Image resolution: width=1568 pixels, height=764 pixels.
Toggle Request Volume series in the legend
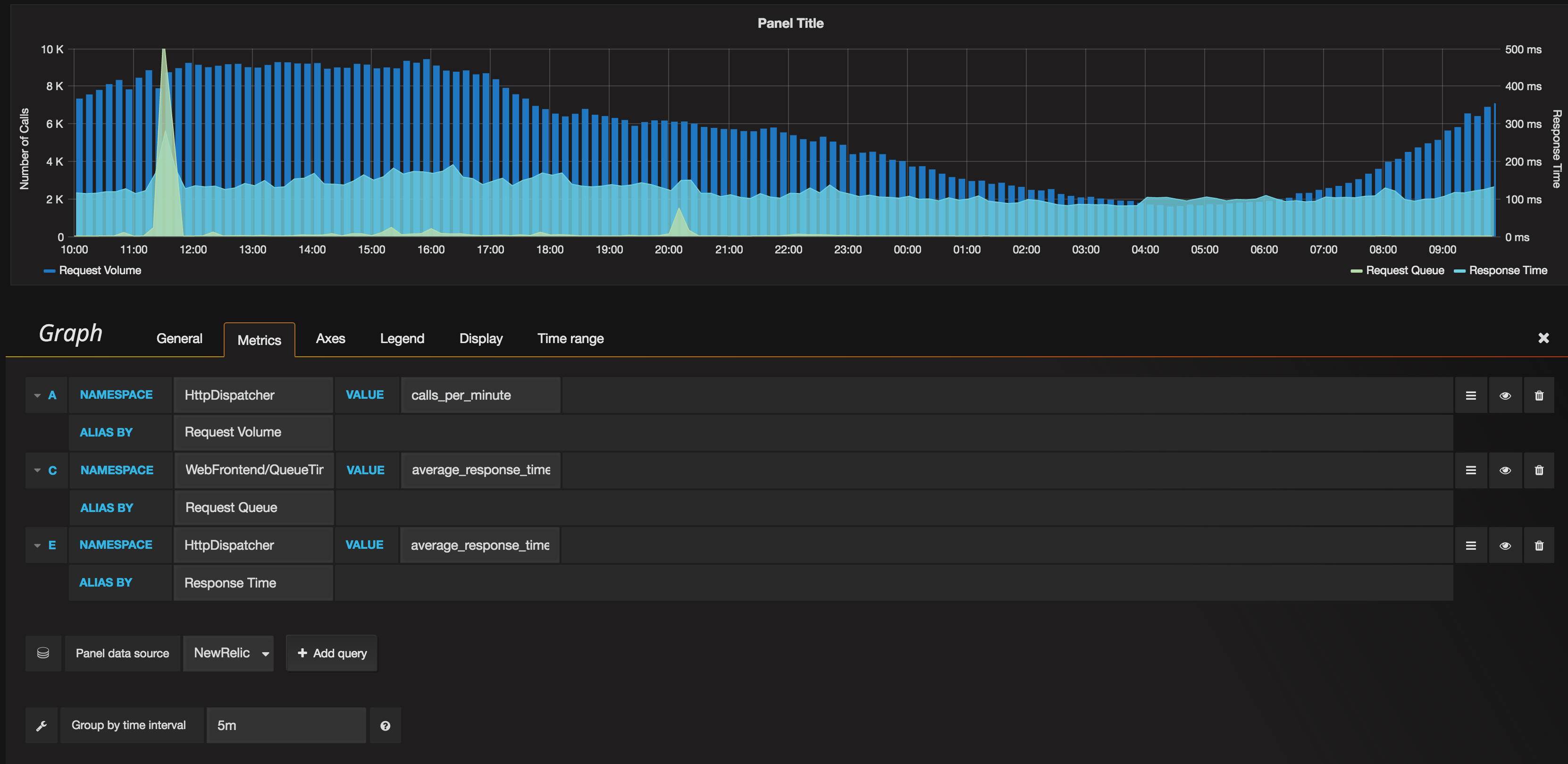100,270
